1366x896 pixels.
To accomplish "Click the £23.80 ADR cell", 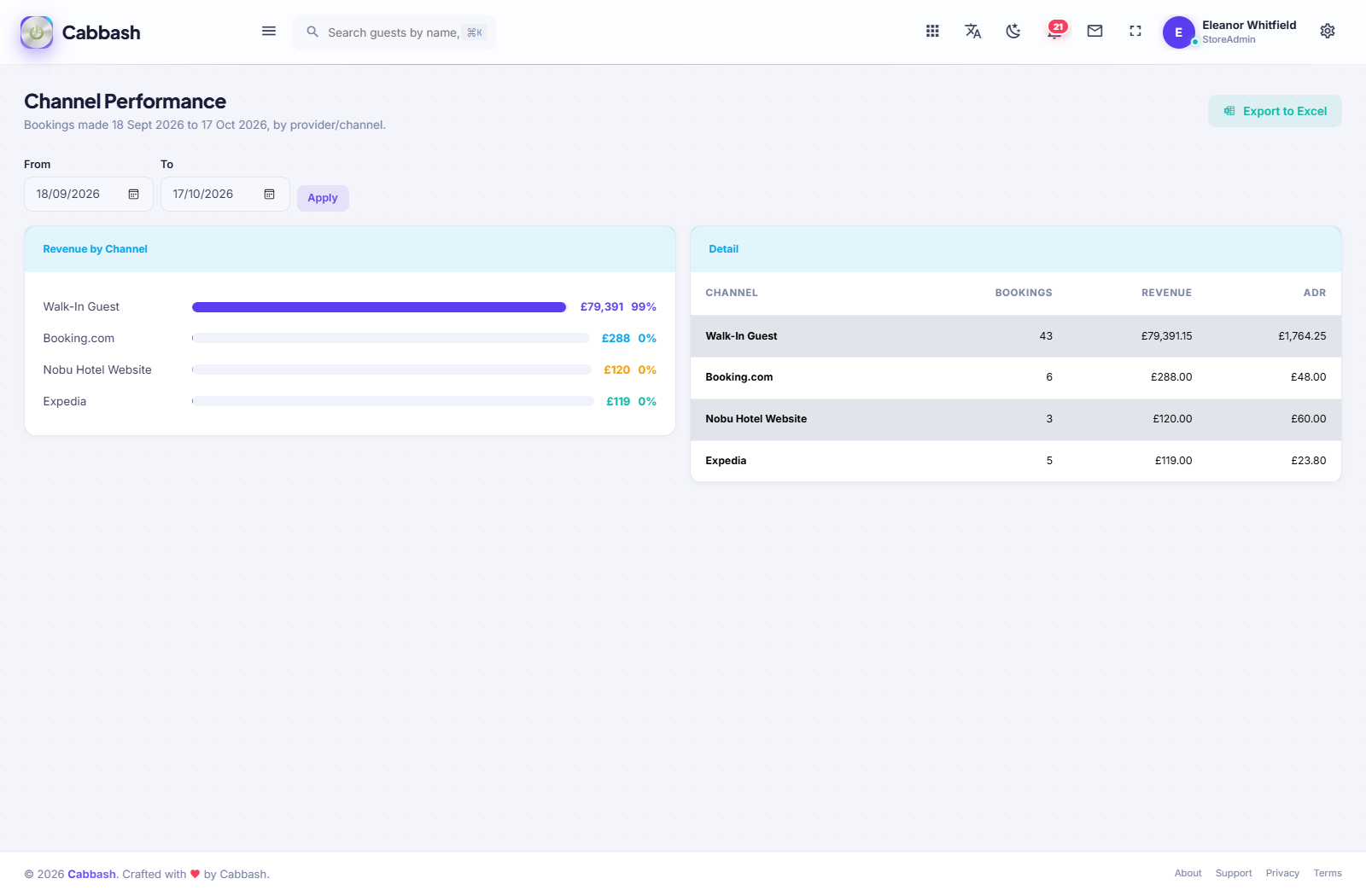I will 1309,461.
